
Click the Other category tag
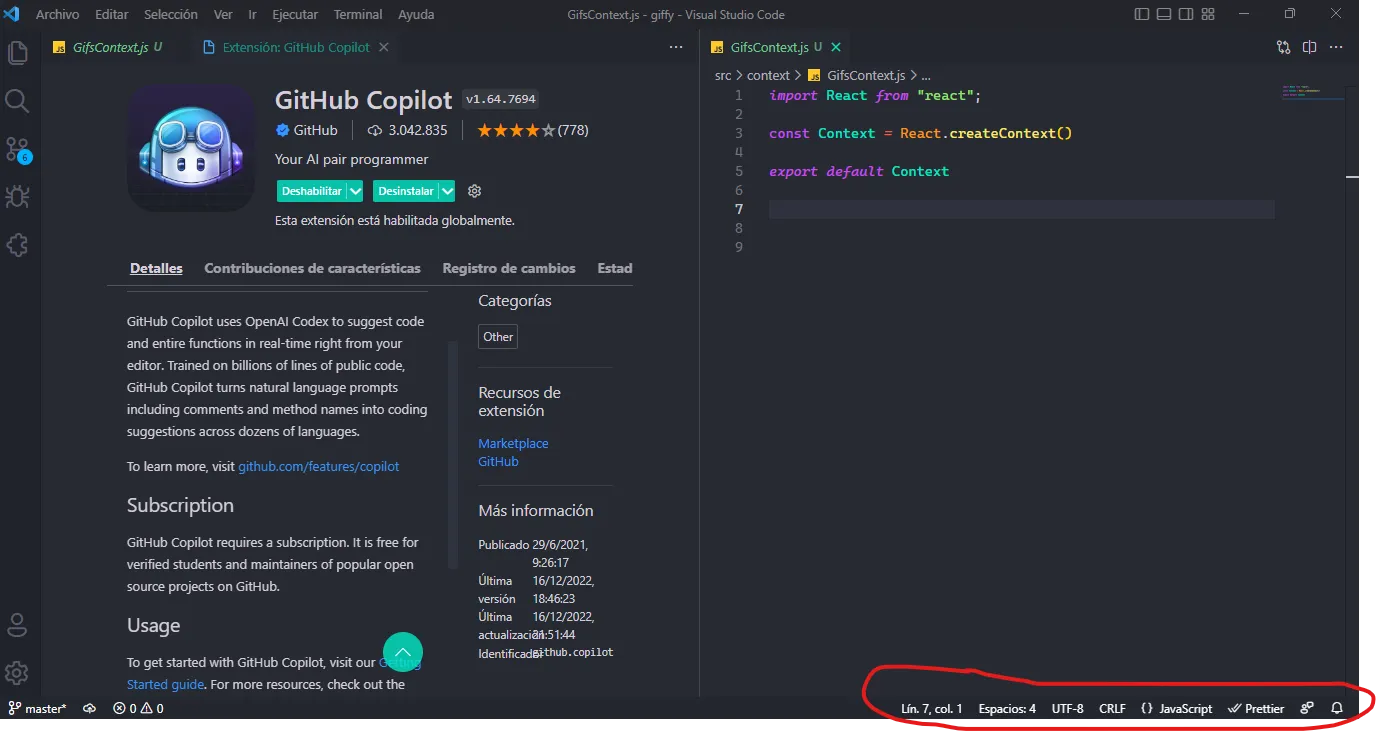(x=498, y=337)
